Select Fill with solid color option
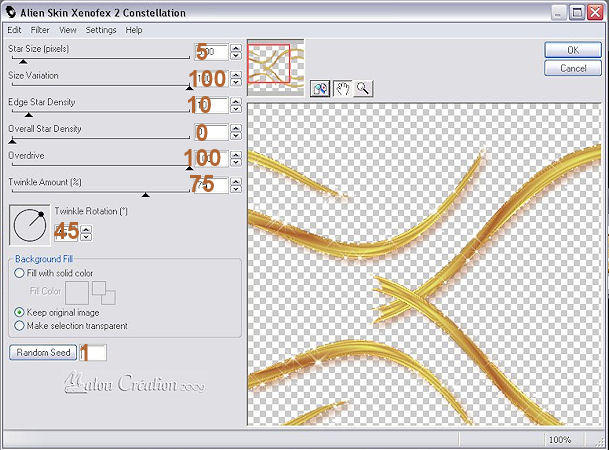Image resolution: width=609 pixels, height=450 pixels. pos(19,272)
